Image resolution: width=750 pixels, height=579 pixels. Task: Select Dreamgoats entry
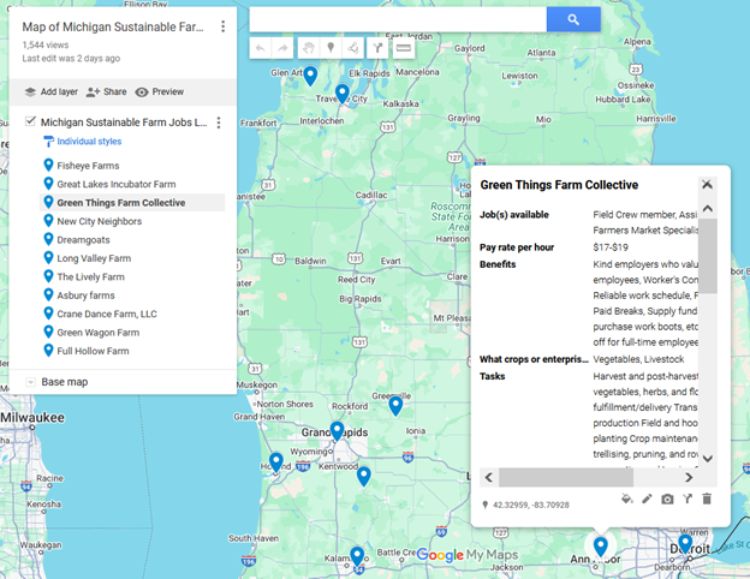(x=83, y=240)
